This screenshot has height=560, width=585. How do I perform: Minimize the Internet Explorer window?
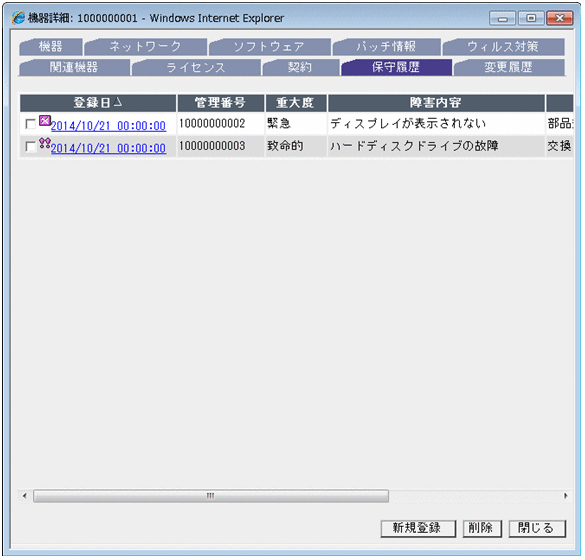503,18
